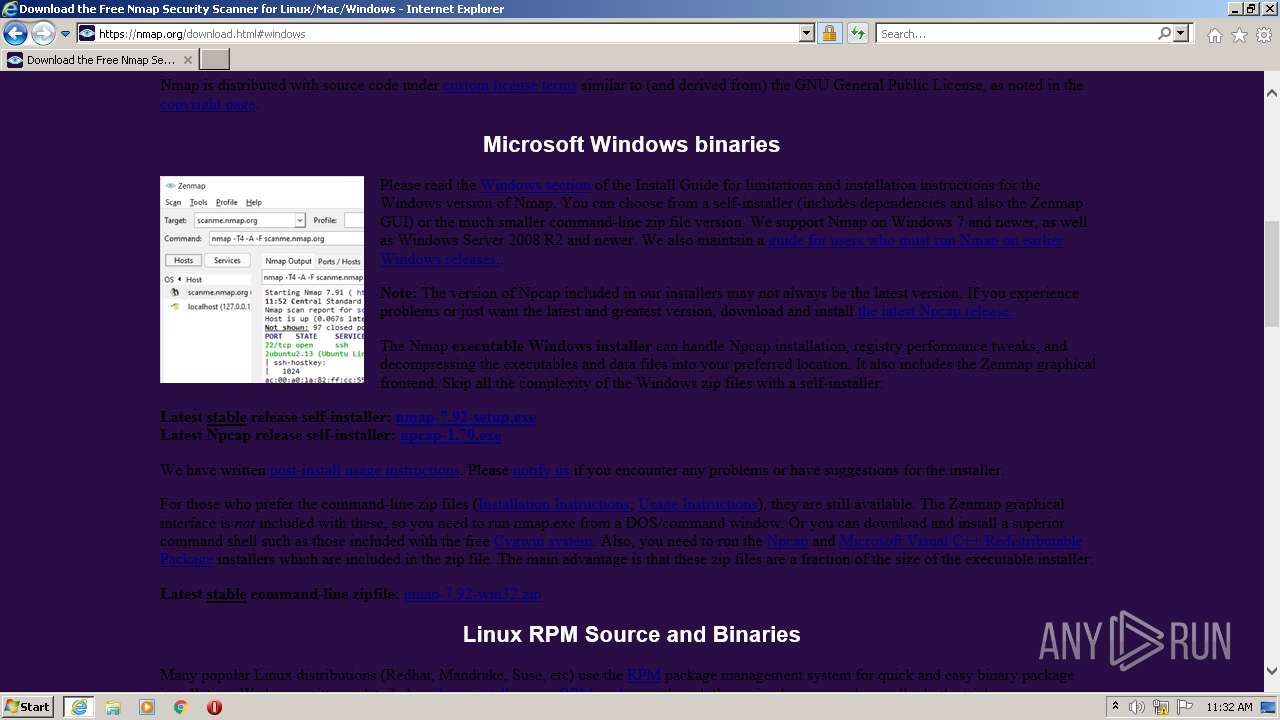Download nmap-7.92-setup.exe
Image resolution: width=1280 pixels, height=720 pixels.
[466, 417]
